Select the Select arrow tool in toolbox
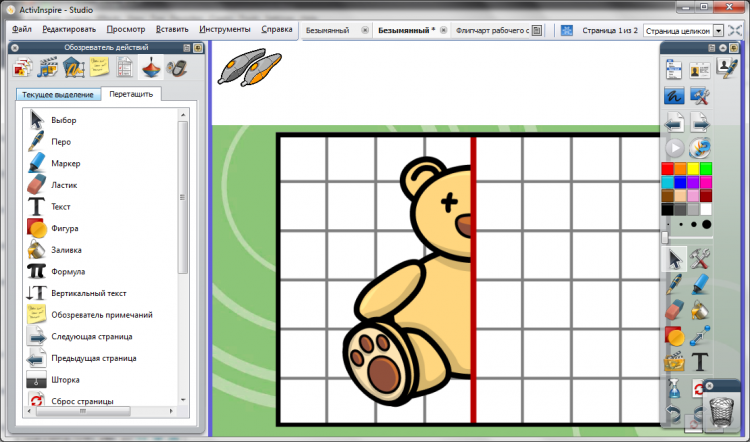 click(x=674, y=259)
